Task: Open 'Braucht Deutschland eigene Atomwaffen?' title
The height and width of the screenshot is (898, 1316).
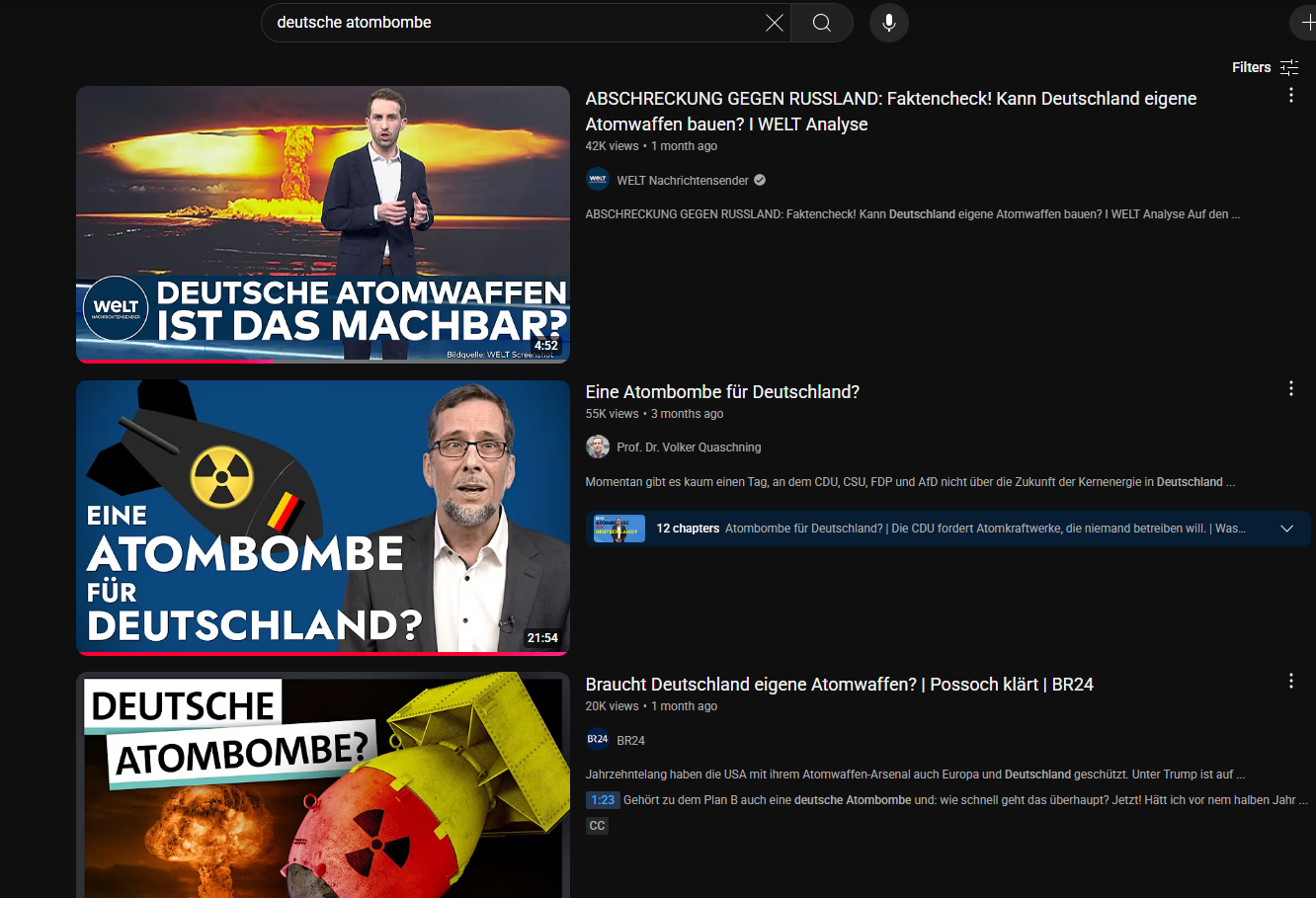Action: click(839, 685)
